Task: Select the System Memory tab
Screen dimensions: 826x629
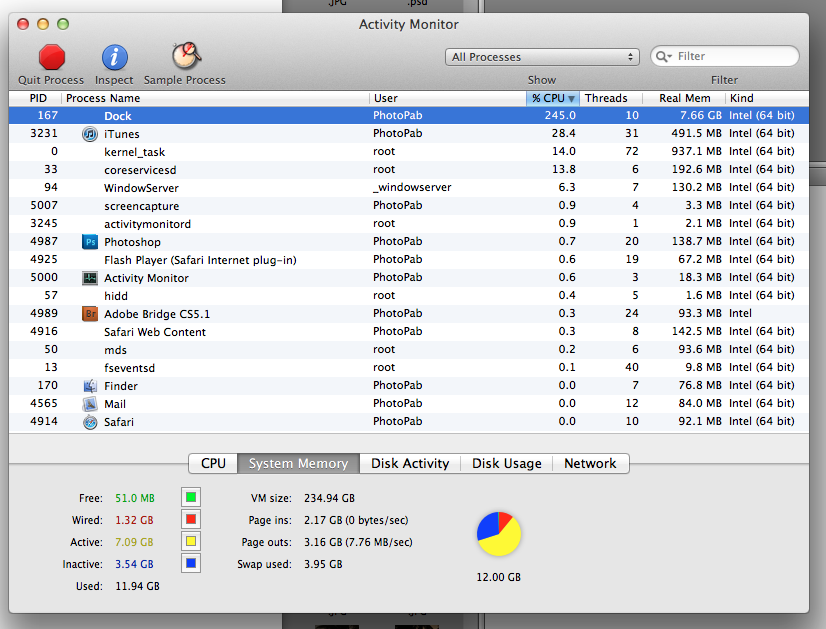Action: coord(299,464)
